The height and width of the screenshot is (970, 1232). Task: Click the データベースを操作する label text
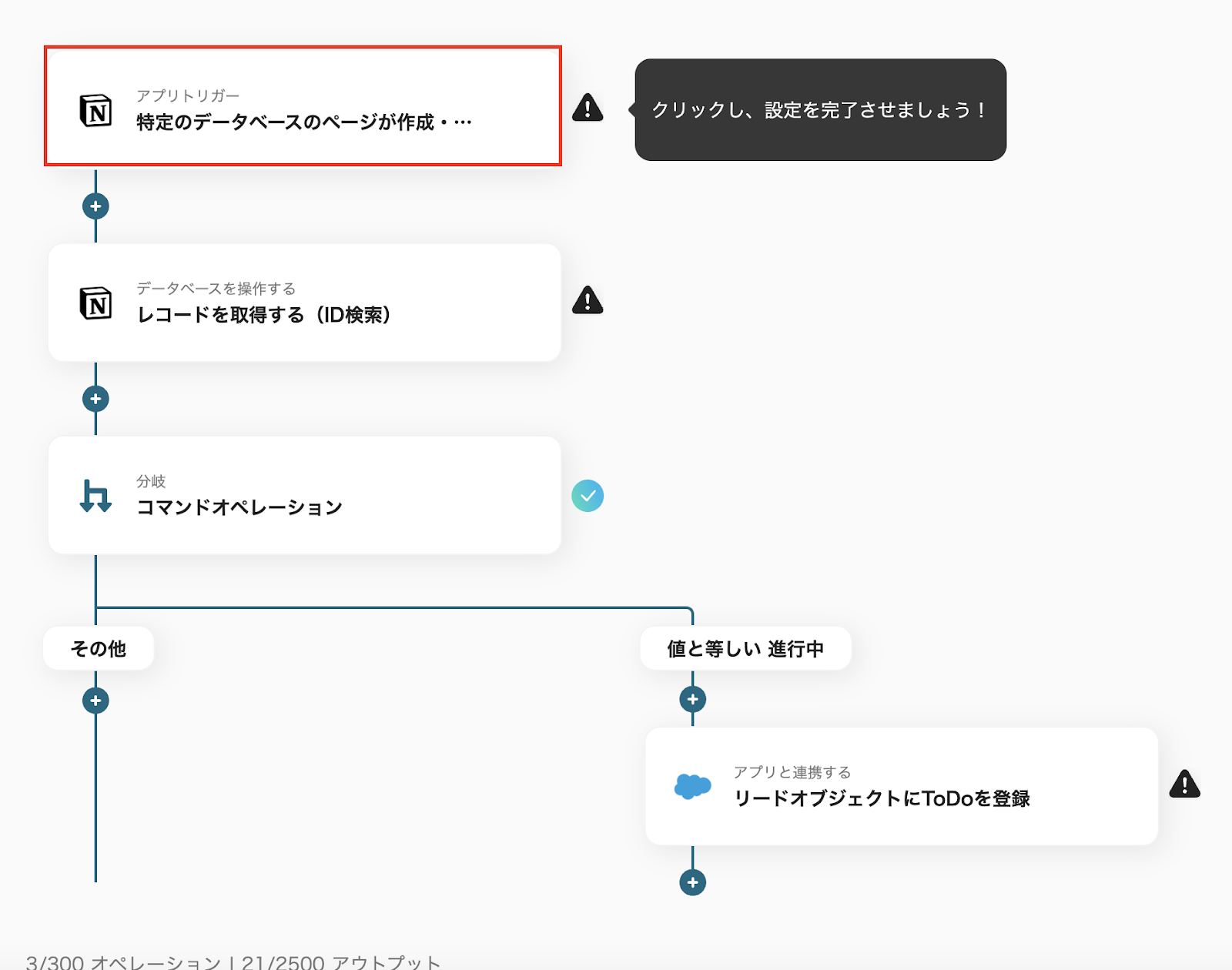tap(216, 289)
